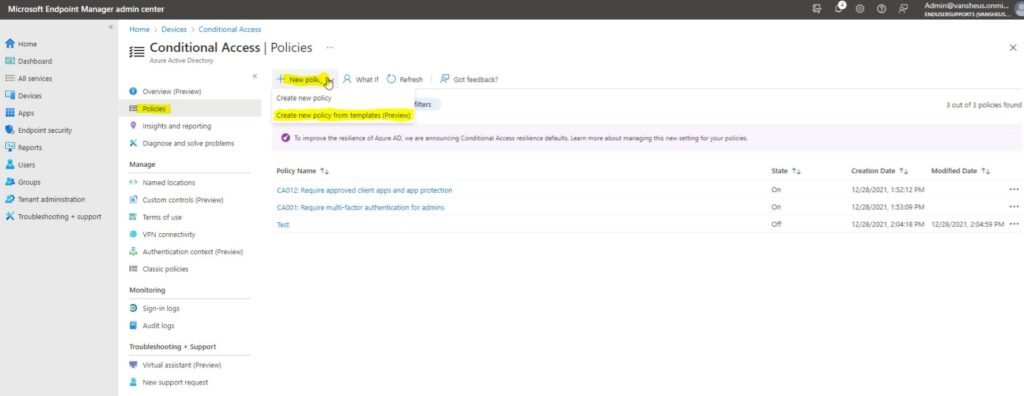This screenshot has height=396, width=1024.
Task: Collapse the Conditional Access blade menu
Action: 255,76
